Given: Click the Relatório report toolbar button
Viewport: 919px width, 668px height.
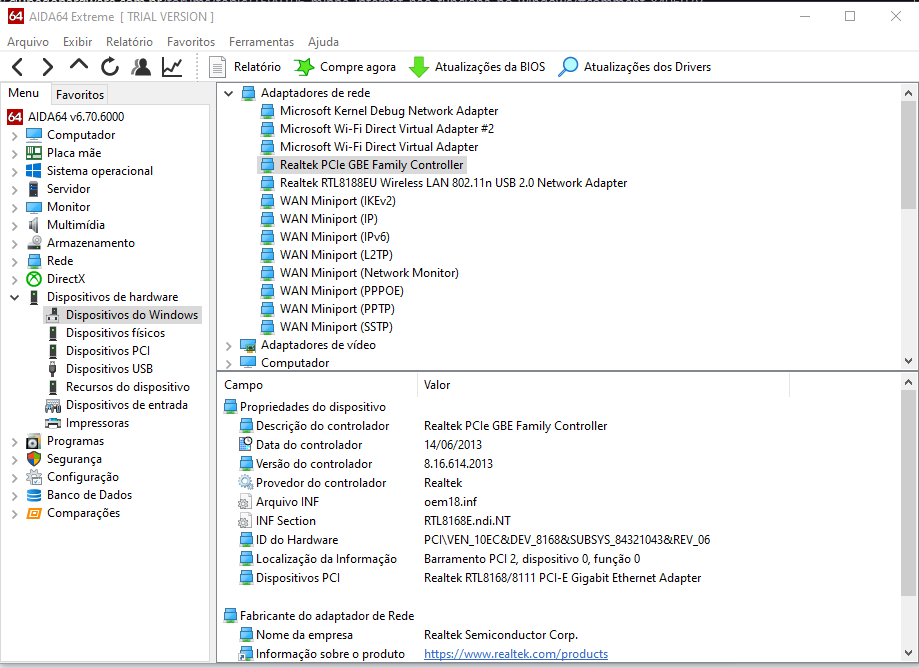Looking at the screenshot, I should 245,67.
